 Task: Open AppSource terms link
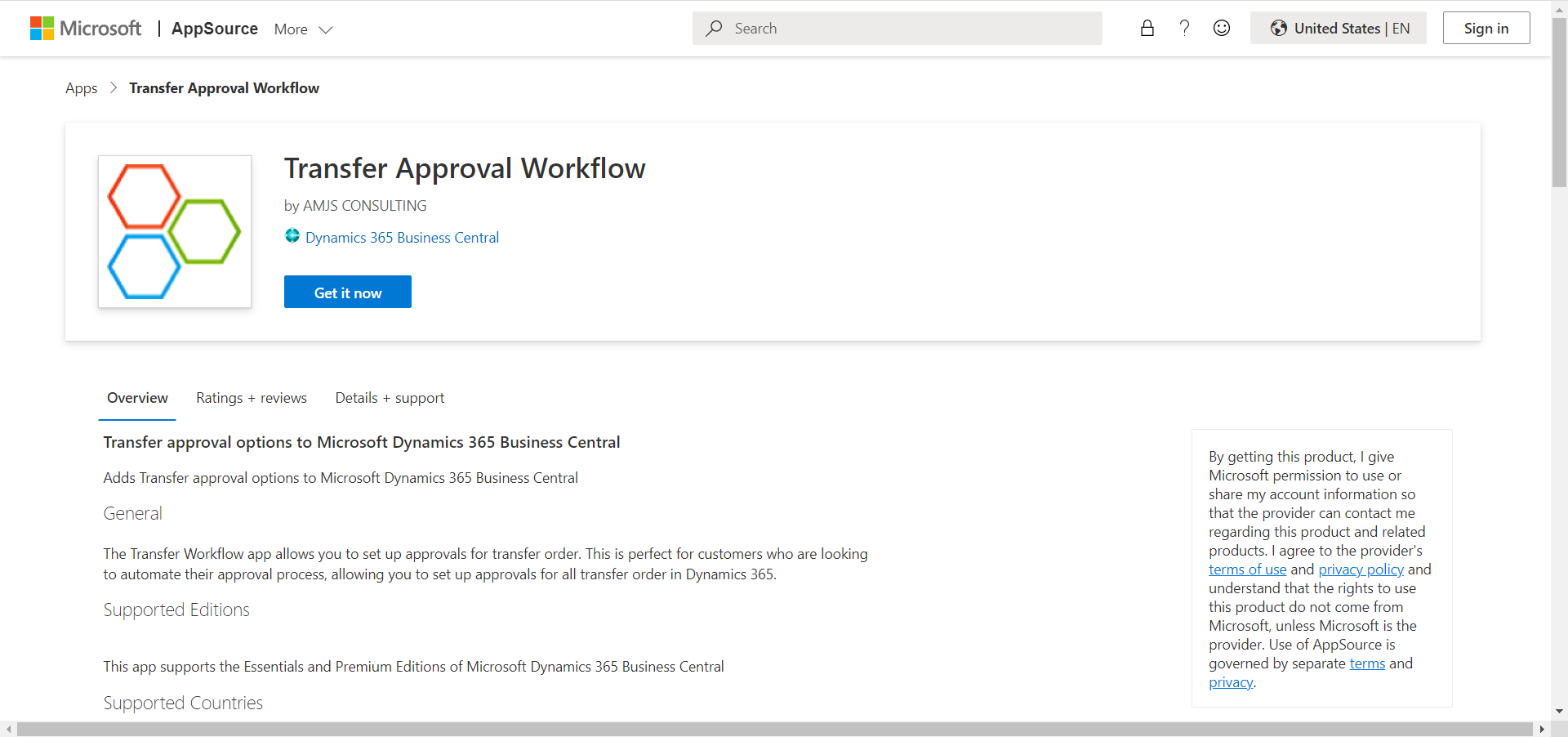pos(1367,663)
